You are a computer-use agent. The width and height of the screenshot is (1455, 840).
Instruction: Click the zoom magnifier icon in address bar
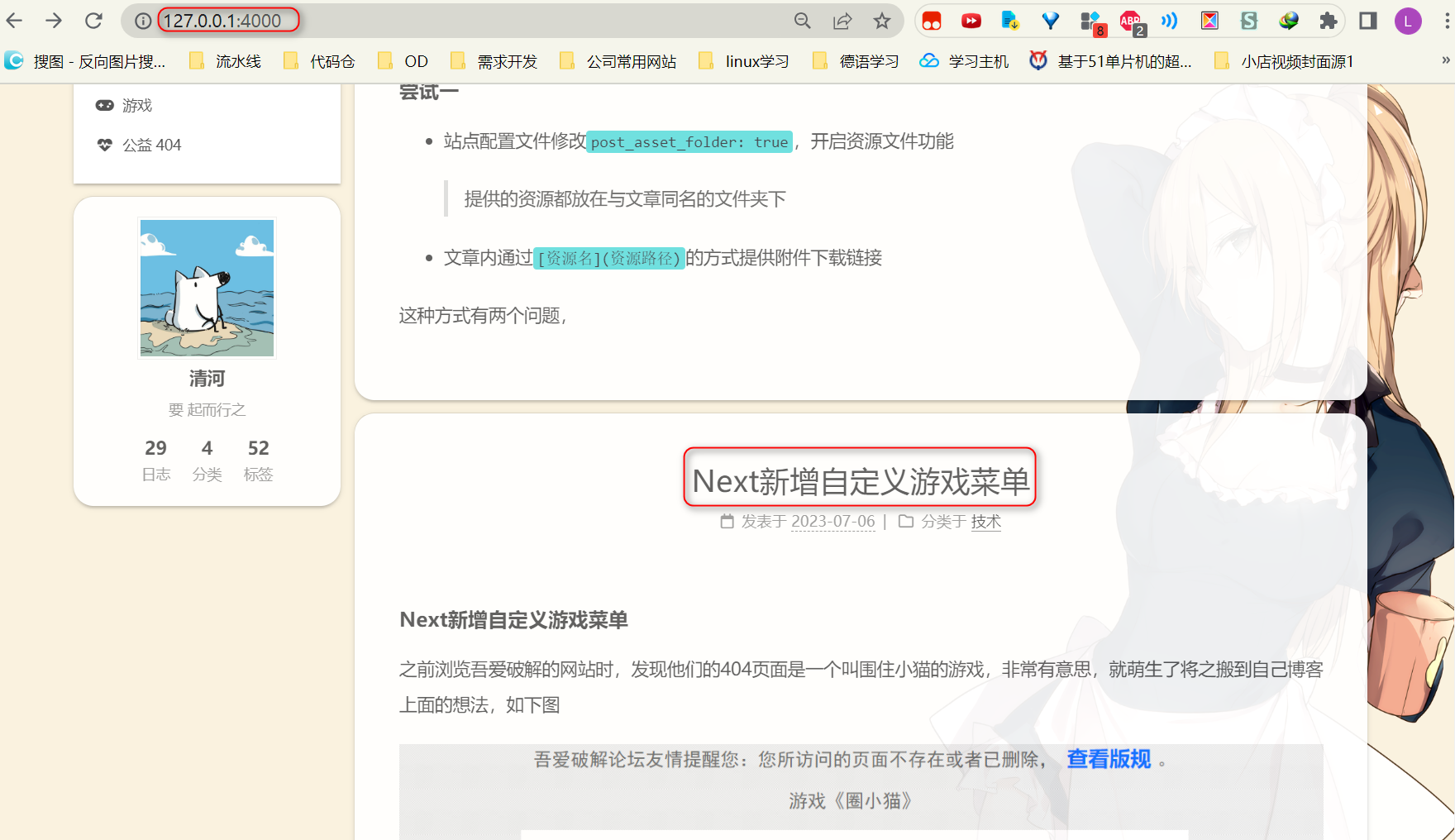pyautogui.click(x=802, y=21)
